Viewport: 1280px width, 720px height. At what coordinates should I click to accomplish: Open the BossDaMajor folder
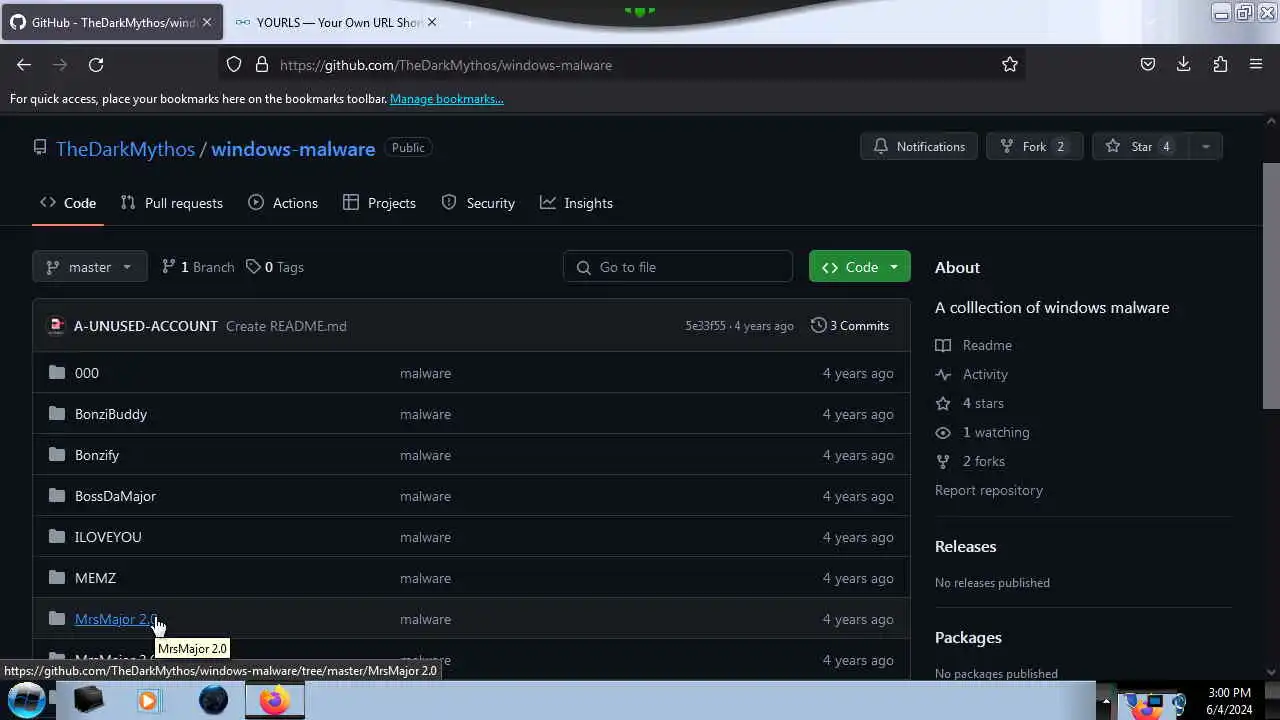click(x=115, y=496)
